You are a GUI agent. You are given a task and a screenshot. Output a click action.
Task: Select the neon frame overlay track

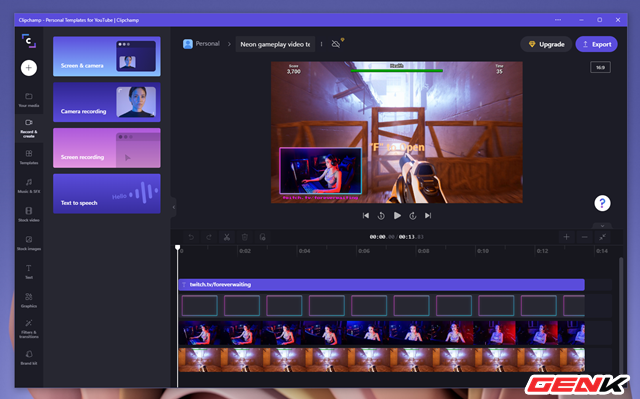tap(382, 306)
